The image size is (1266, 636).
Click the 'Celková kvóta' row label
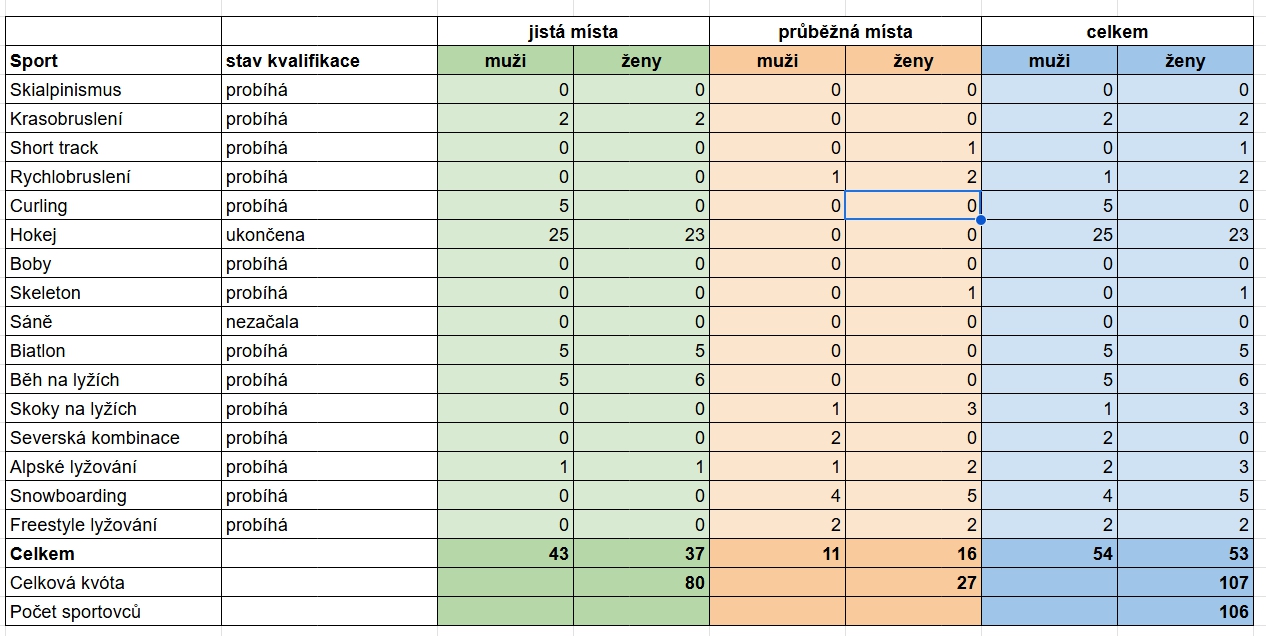114,583
